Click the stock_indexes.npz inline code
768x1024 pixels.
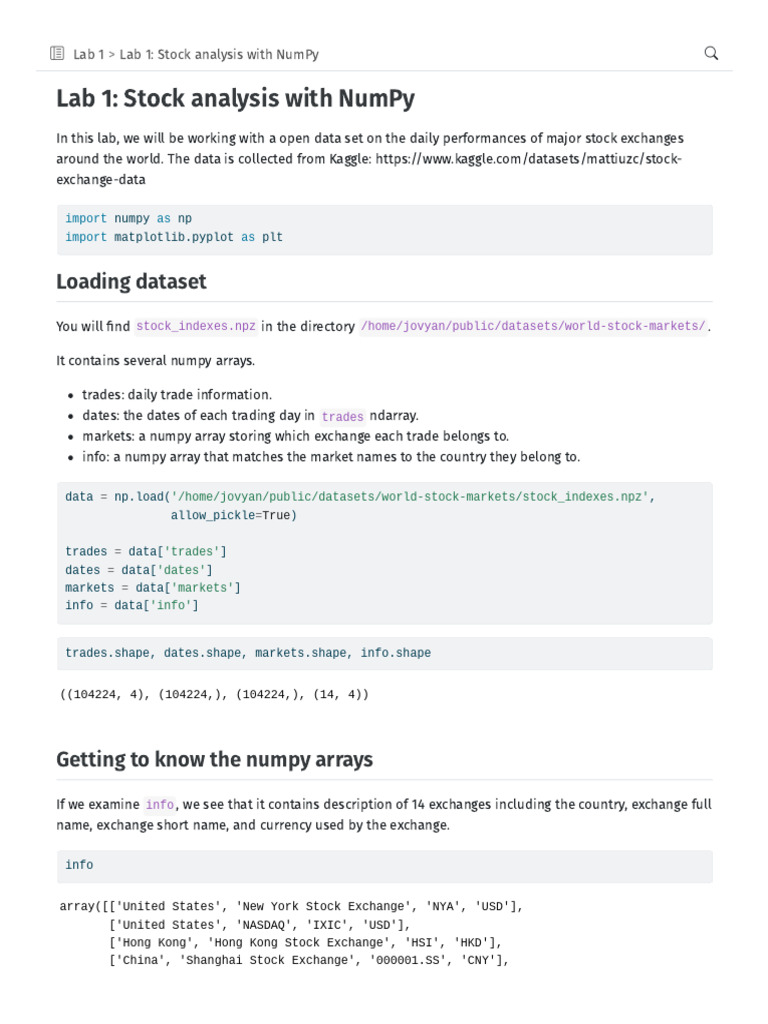tap(196, 327)
